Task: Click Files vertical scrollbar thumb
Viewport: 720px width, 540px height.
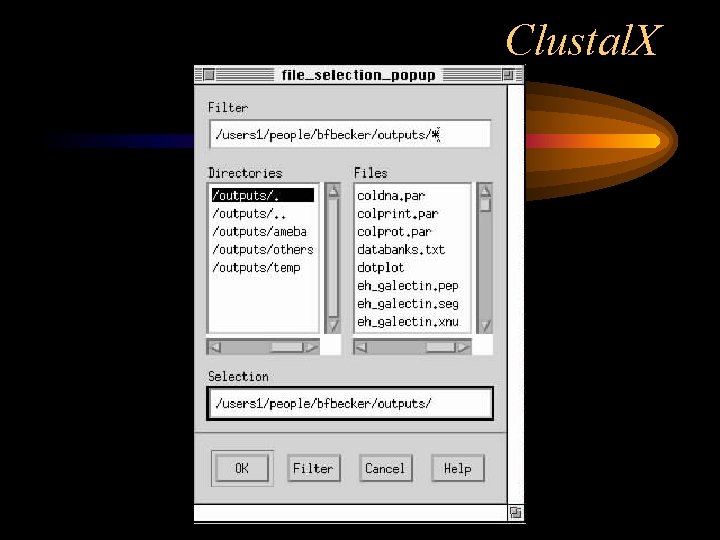Action: (485, 205)
